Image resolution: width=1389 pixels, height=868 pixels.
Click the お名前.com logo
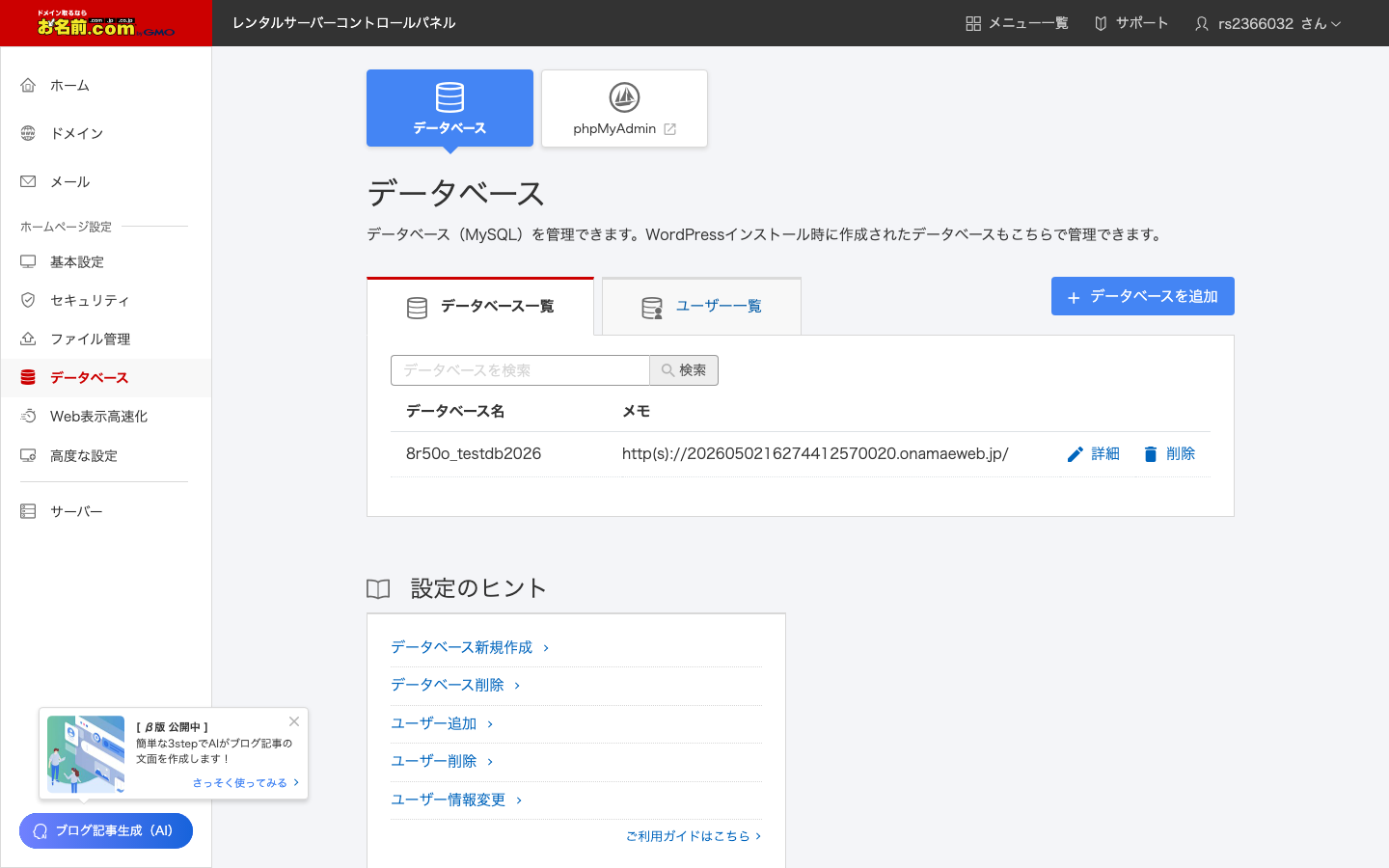106,23
